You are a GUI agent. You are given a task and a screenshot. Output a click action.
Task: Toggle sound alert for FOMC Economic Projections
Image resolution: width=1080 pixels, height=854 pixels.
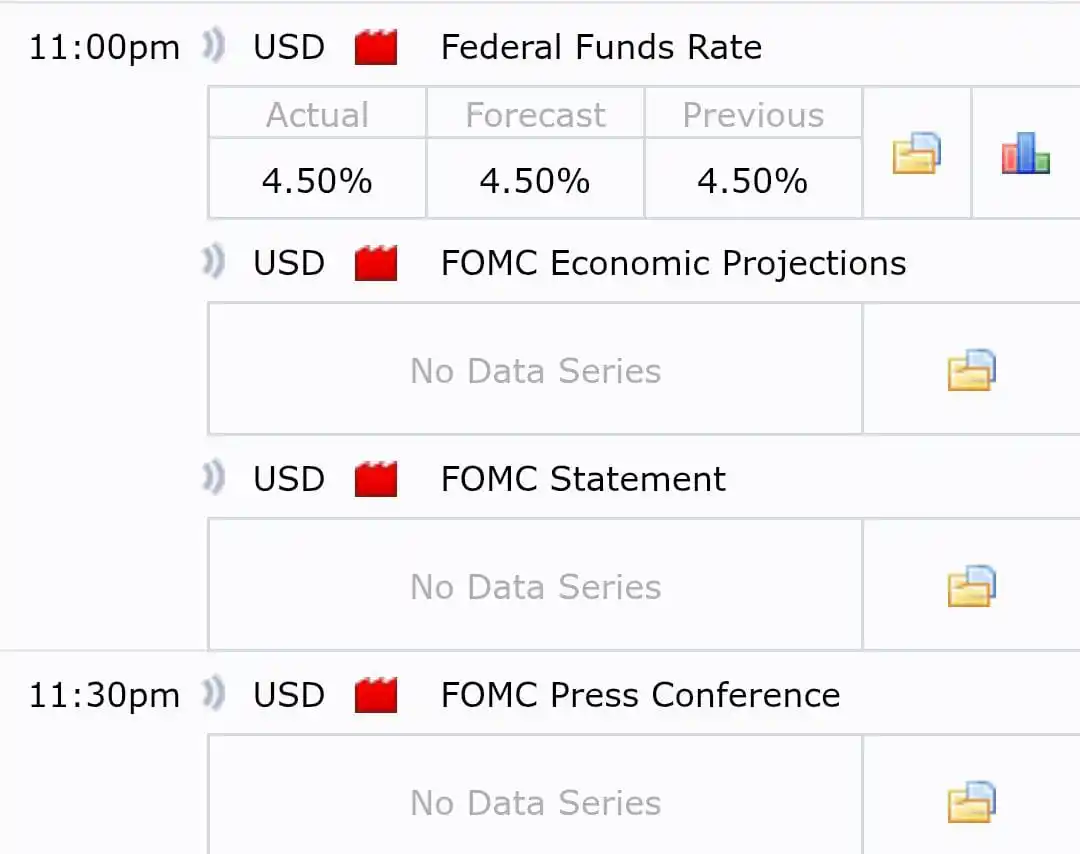[214, 262]
